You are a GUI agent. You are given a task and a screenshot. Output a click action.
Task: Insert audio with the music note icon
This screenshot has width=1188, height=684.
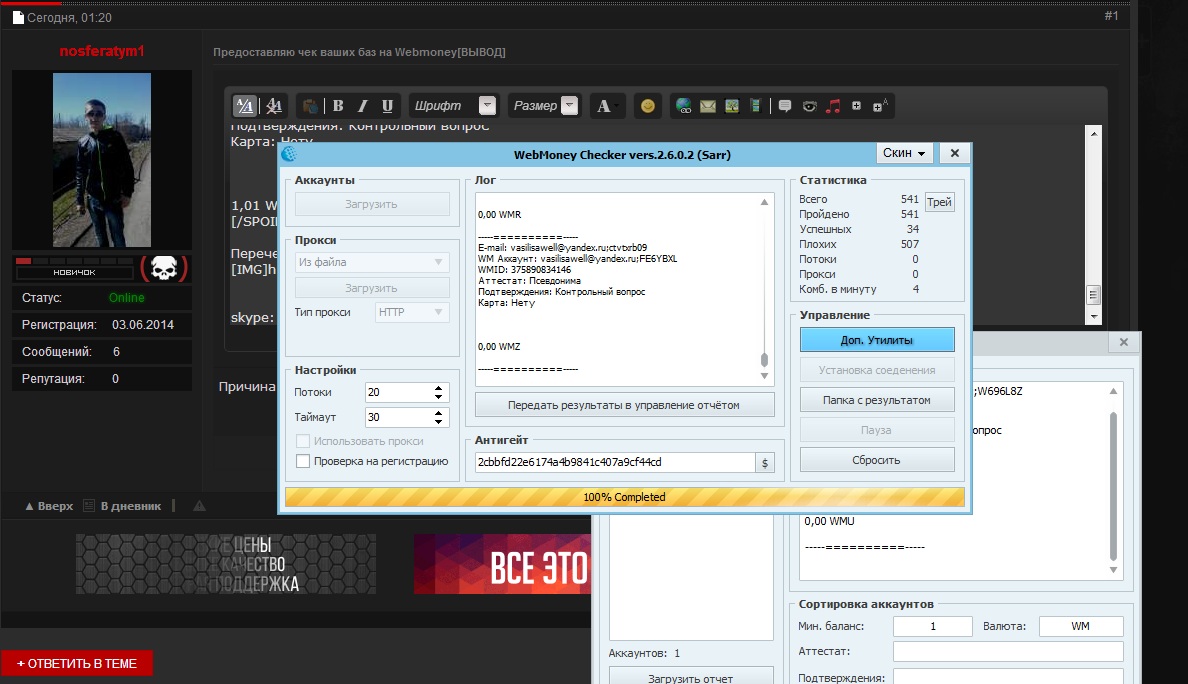(x=833, y=106)
